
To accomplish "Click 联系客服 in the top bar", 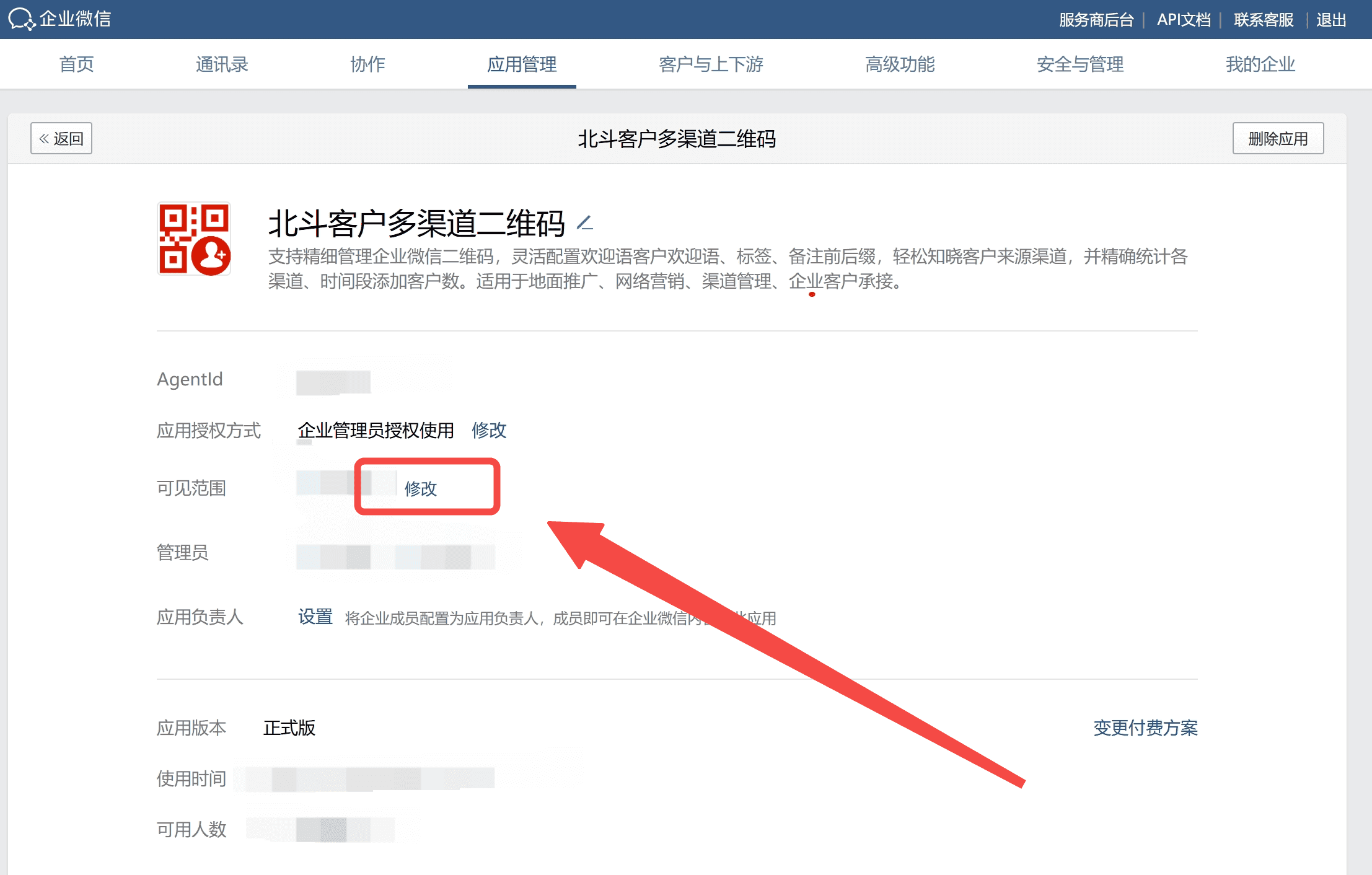I will coord(1264,20).
